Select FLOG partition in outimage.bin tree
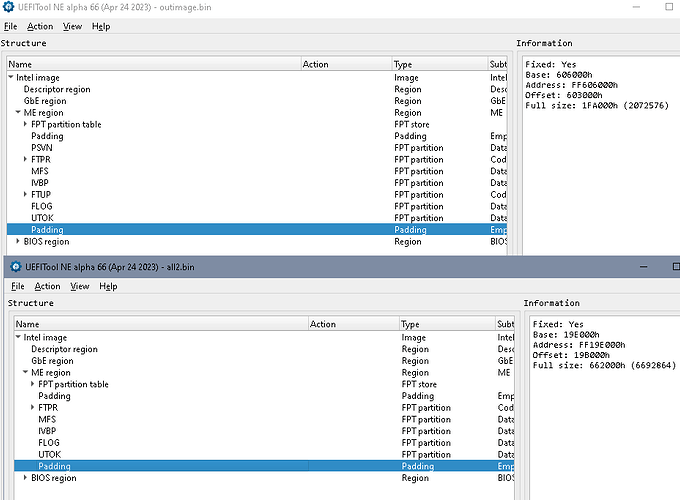 (42, 206)
